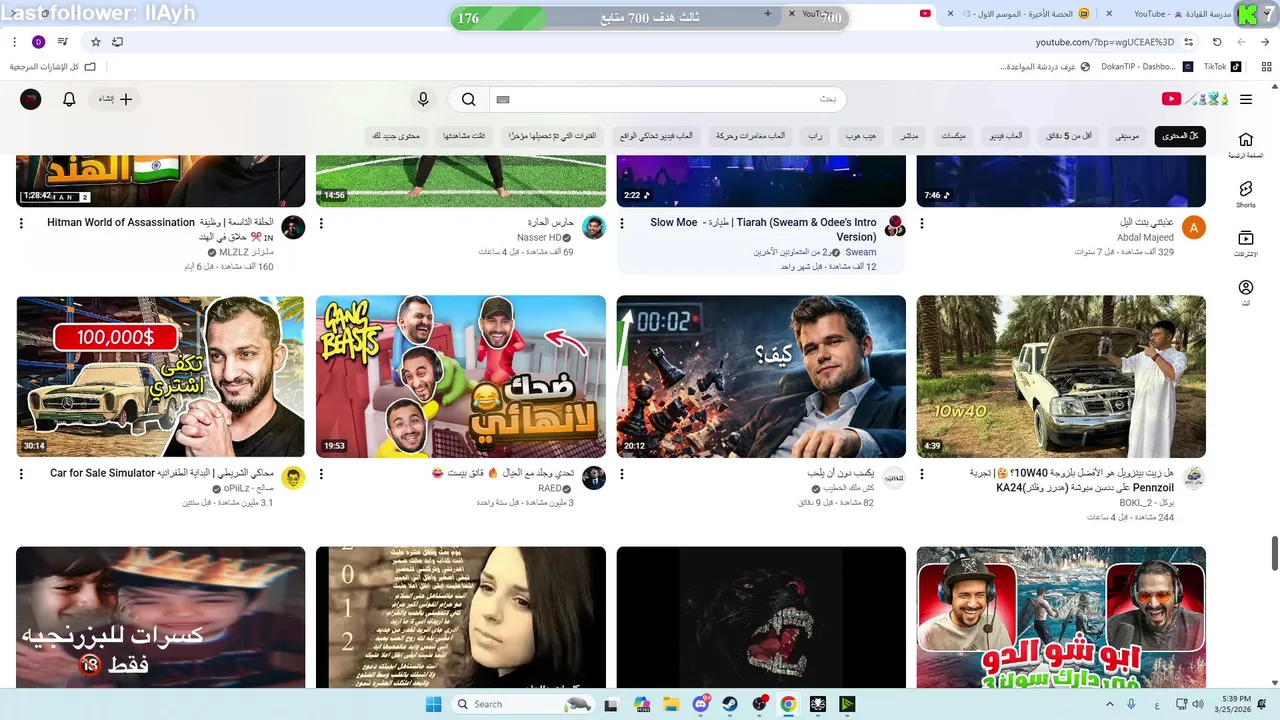Open the كل الإشارات المرجعية bookmarks folder
Image resolution: width=1280 pixels, height=720 pixels.
[53, 67]
